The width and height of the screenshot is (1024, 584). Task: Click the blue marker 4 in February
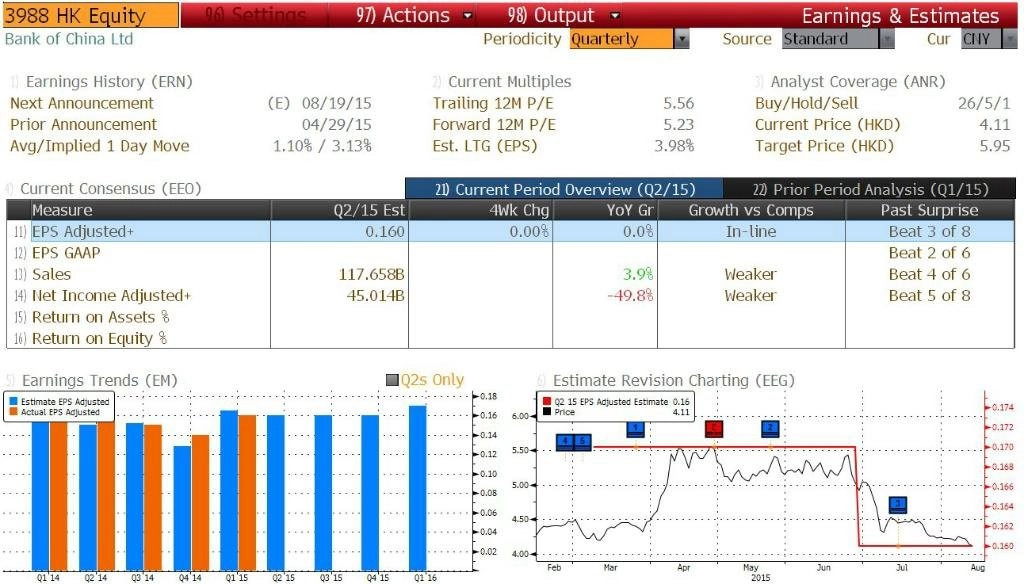tap(565, 442)
